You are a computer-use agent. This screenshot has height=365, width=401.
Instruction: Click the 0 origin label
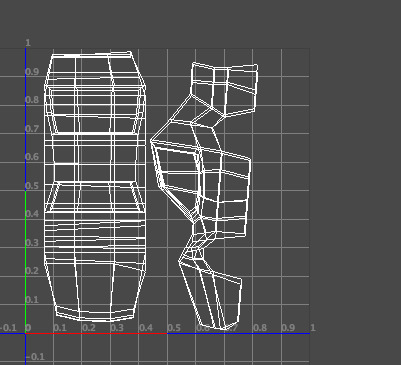tap(29, 328)
